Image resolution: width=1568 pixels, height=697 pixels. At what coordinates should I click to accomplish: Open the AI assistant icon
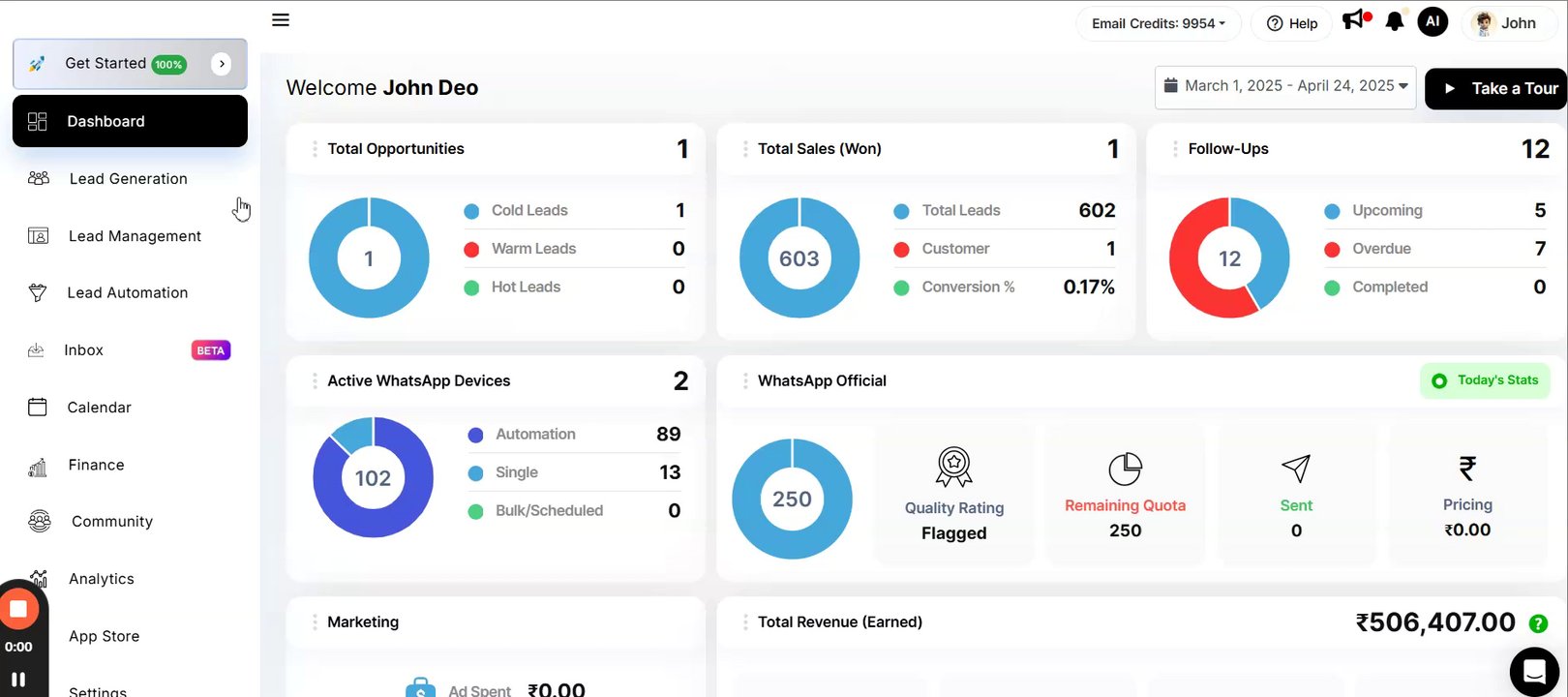[1432, 21]
